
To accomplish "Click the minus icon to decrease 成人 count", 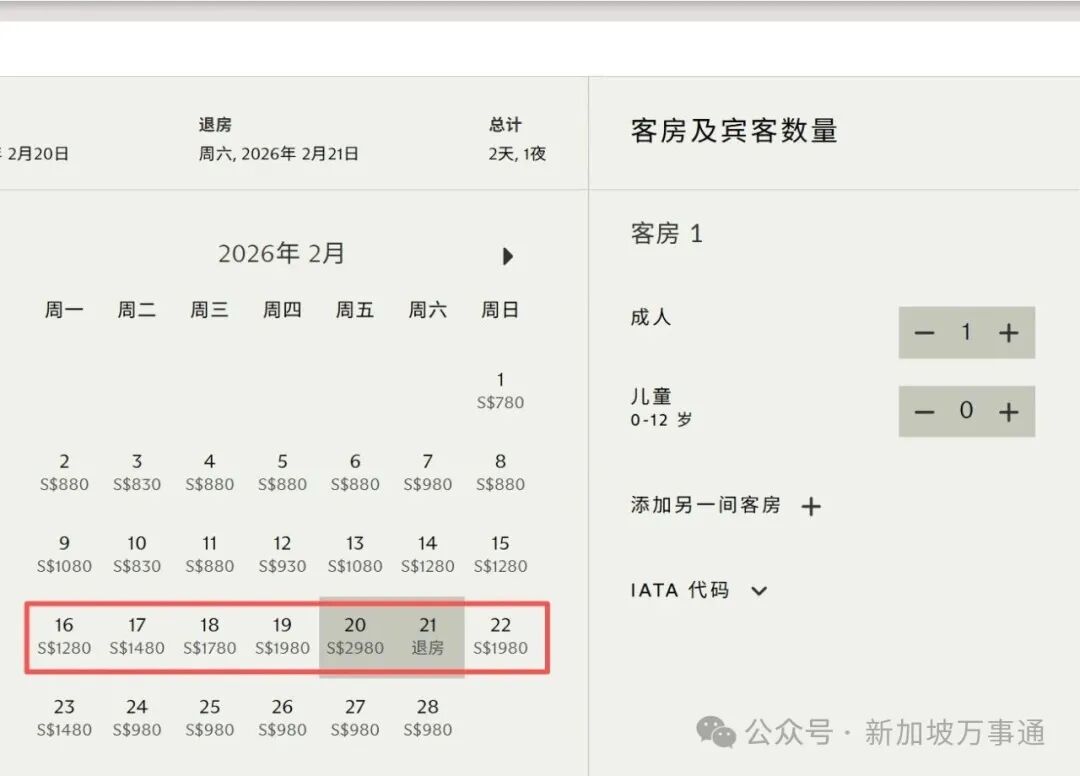I will click(x=924, y=332).
